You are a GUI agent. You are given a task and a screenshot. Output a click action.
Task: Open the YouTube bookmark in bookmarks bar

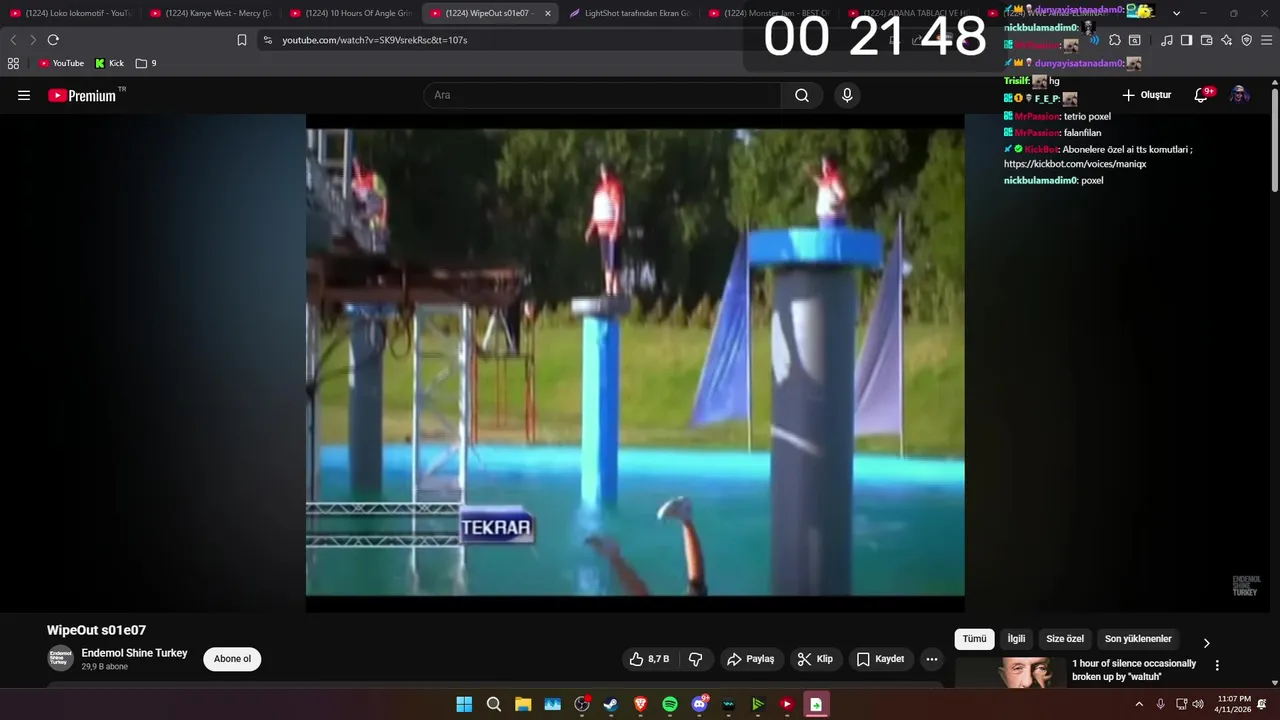click(x=61, y=63)
